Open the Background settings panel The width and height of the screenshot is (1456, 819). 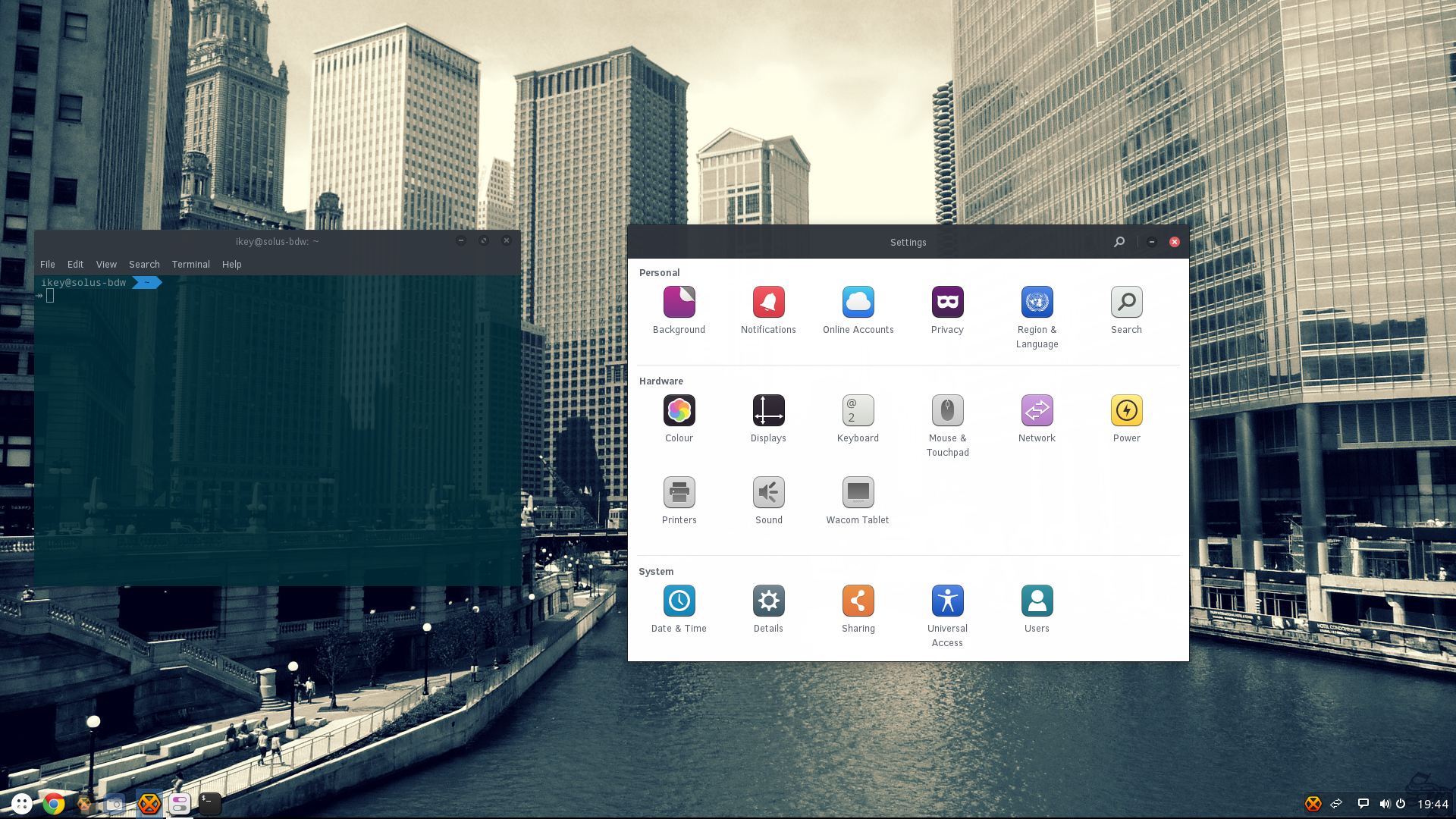click(679, 311)
